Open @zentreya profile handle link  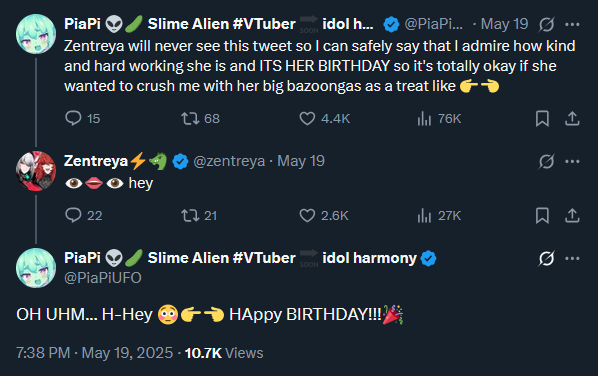[x=229, y=161]
